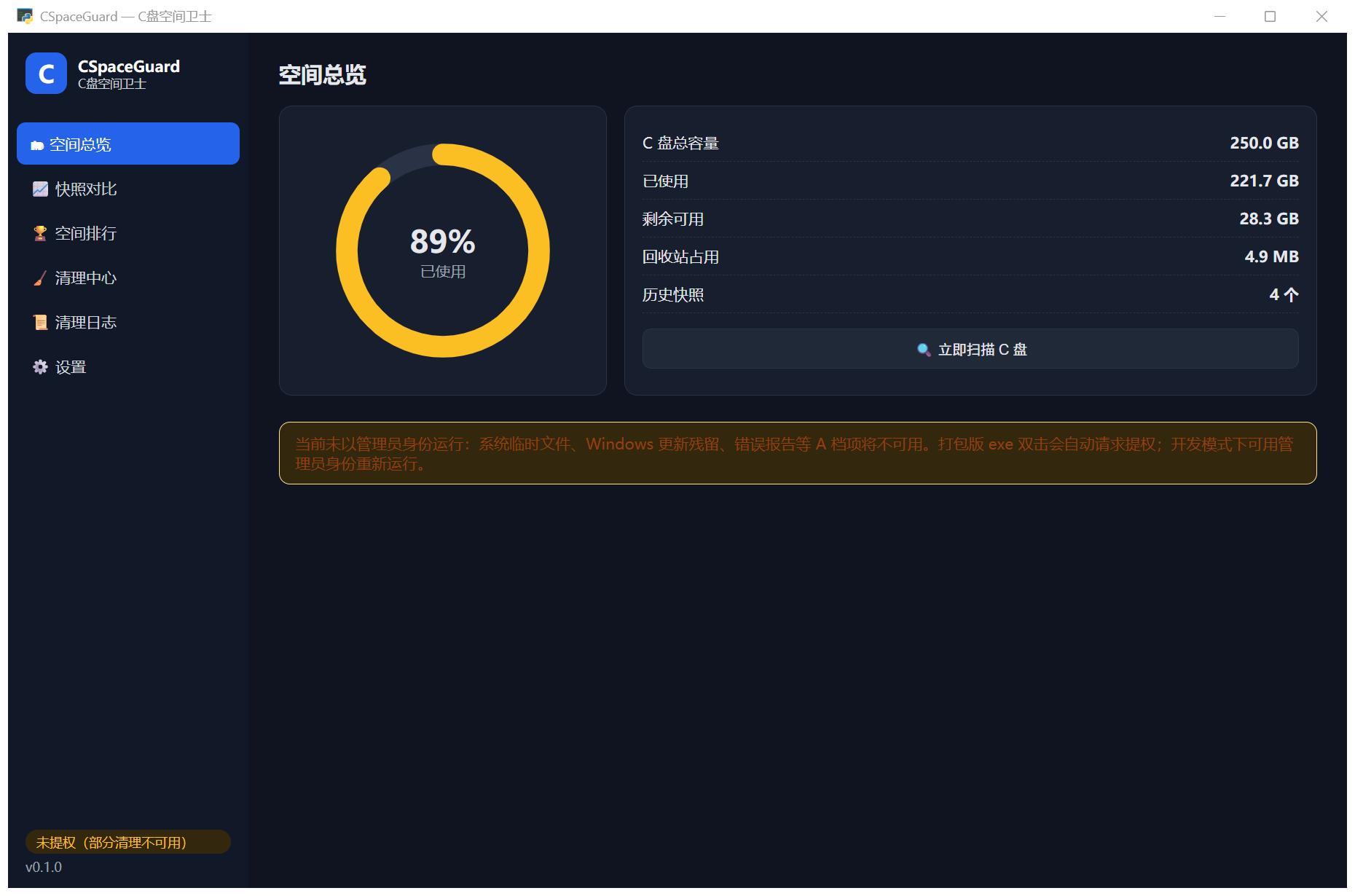Open the 清理日志 section

point(128,323)
